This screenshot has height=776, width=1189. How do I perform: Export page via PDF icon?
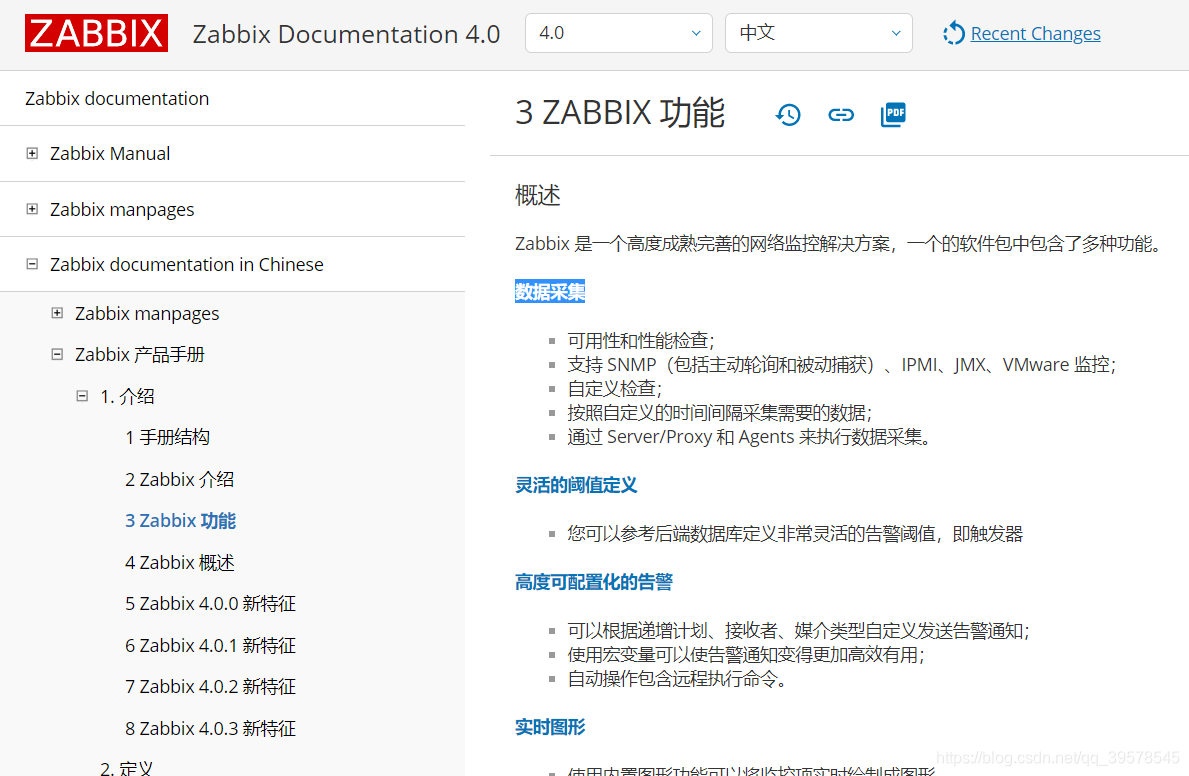tap(893, 115)
